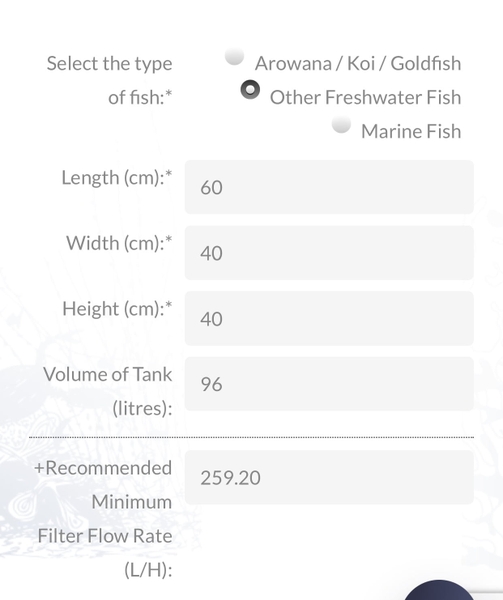The height and width of the screenshot is (600, 503).
Task: Click the Volume of Tank field showing 96
Action: tap(329, 384)
